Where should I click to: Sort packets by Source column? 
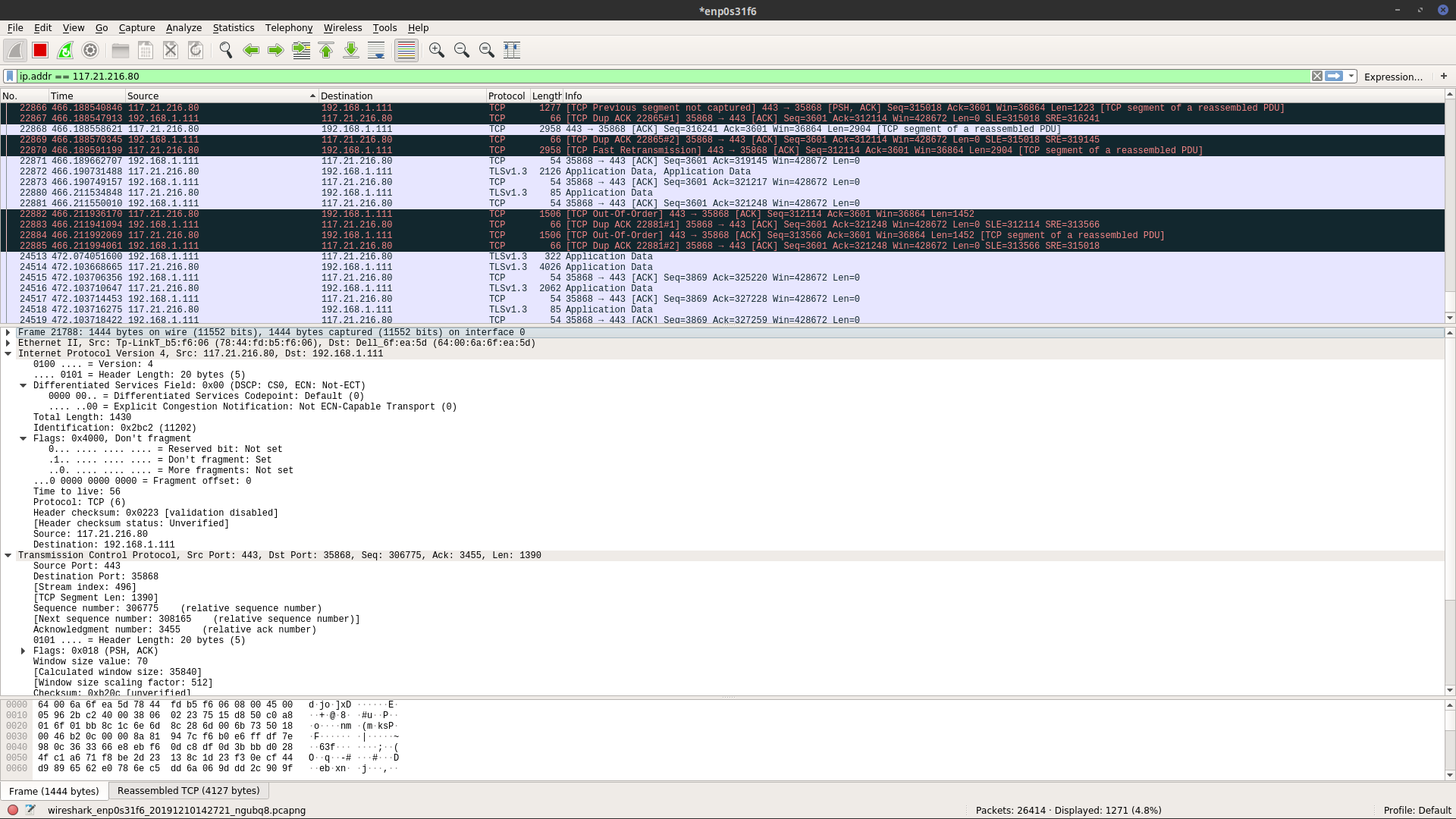(221, 96)
